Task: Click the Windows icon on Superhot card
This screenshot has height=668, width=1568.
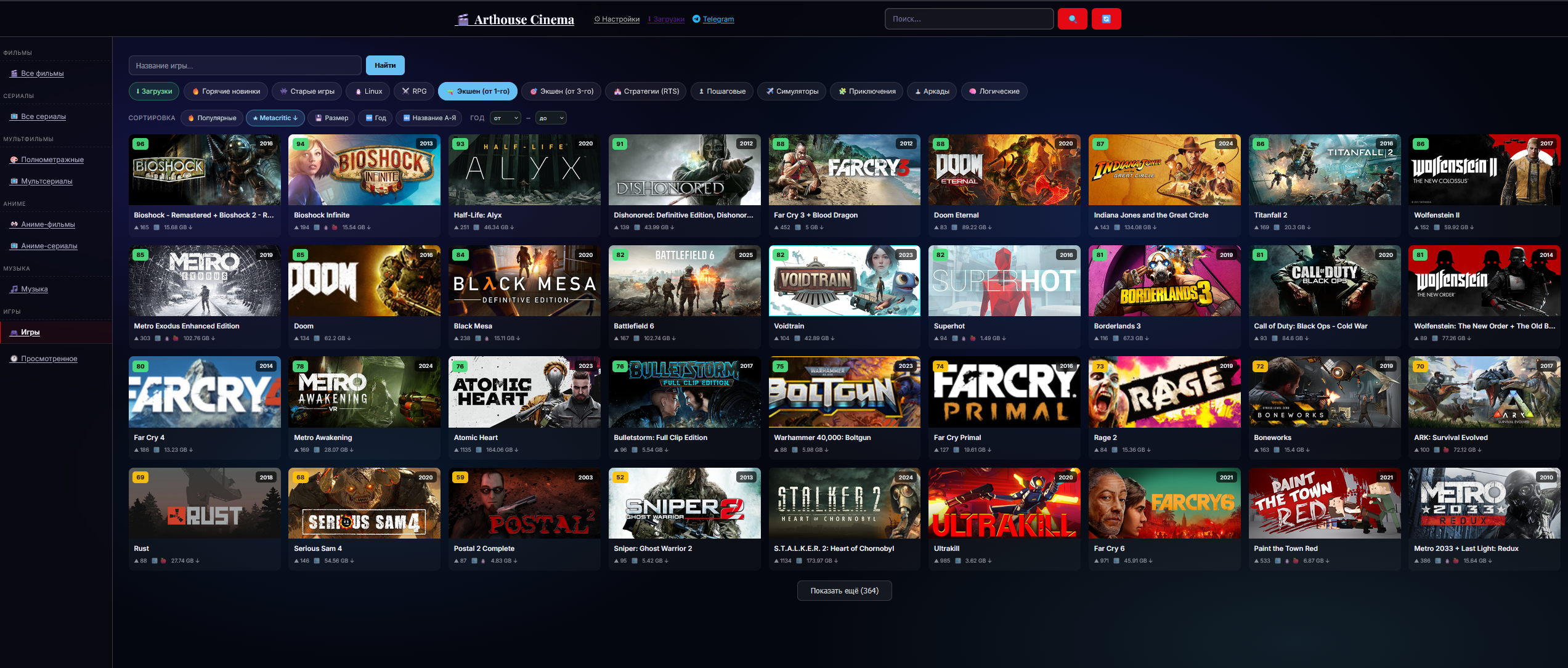Action: point(955,338)
